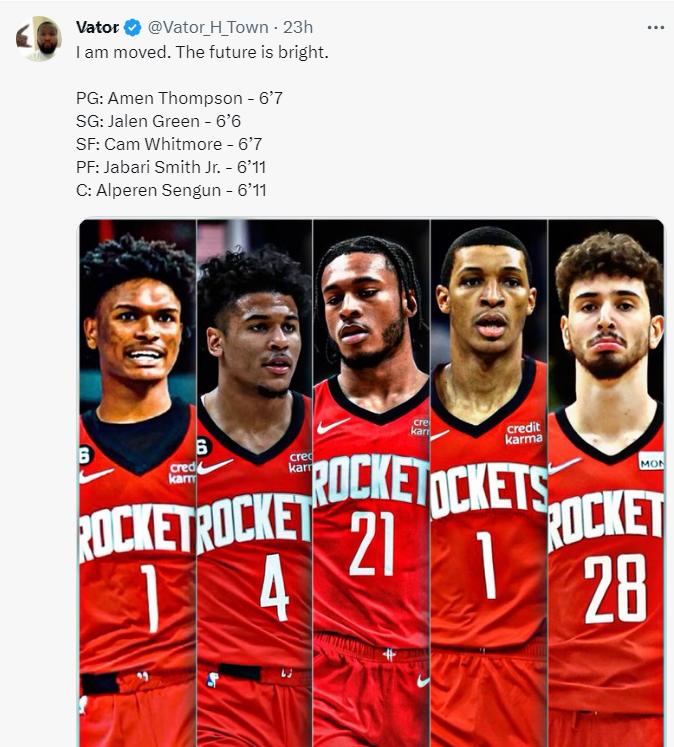
Task: Click the Nike swoosh on jersey 21
Action: pos(333,425)
